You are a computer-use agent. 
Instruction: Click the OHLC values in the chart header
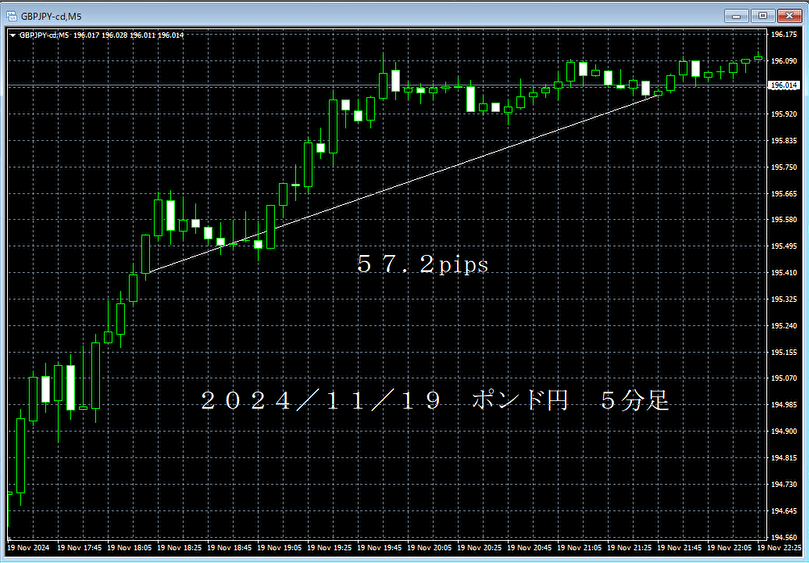click(128, 35)
